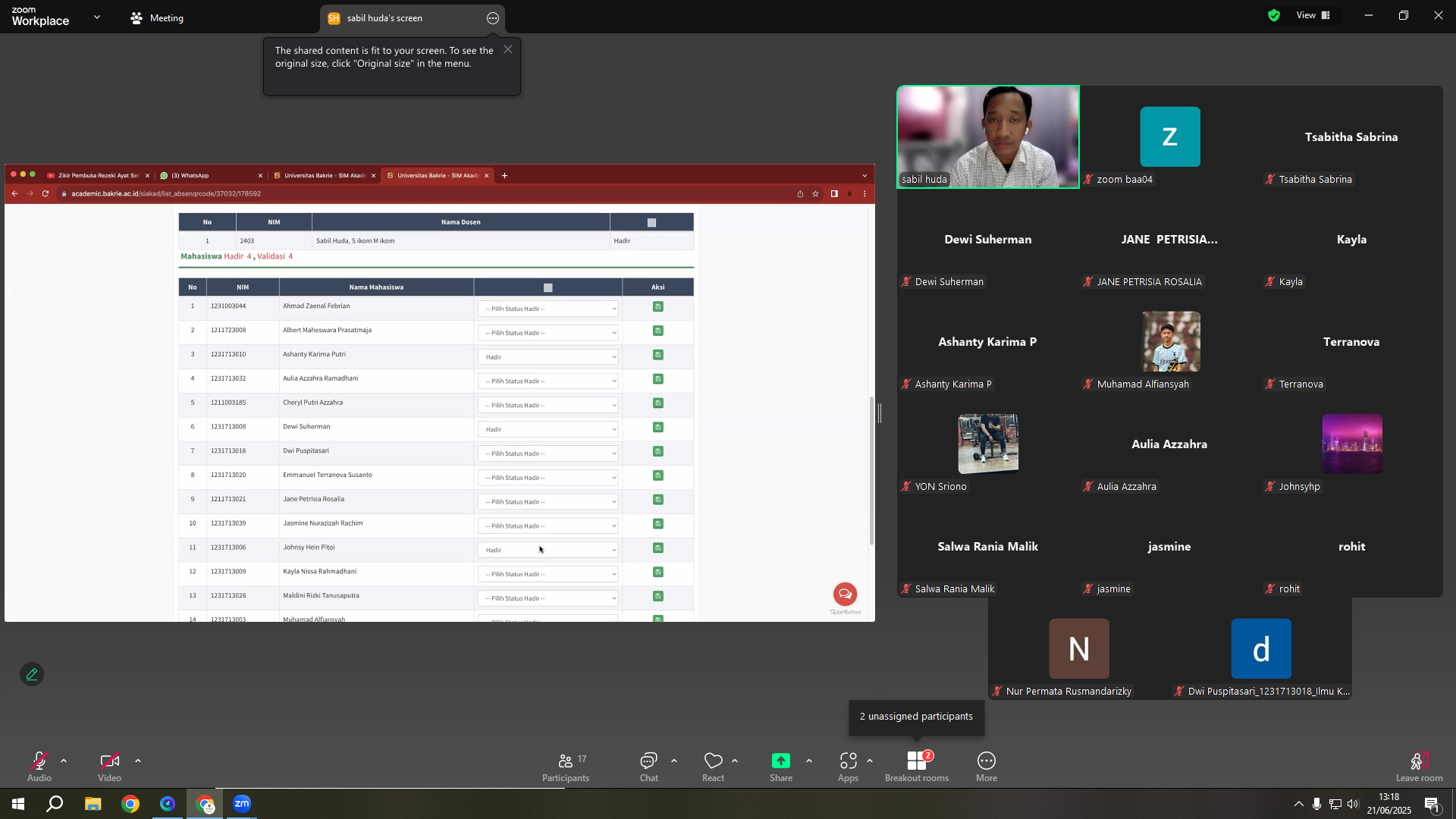Expand the audio options arrow
This screenshot has height=819, width=1456.
pyautogui.click(x=64, y=761)
